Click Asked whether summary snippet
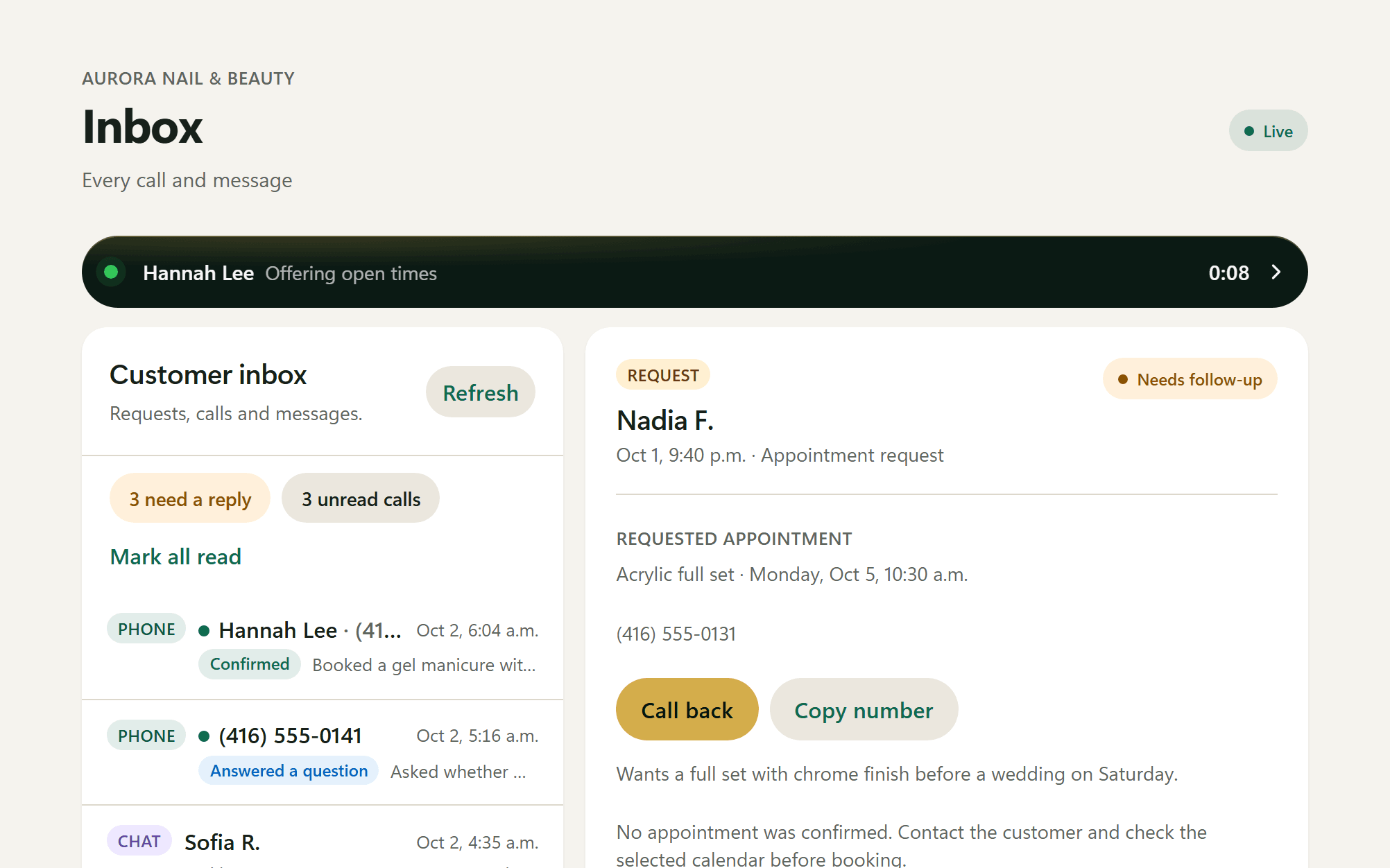The width and height of the screenshot is (1390, 868). pos(458,772)
